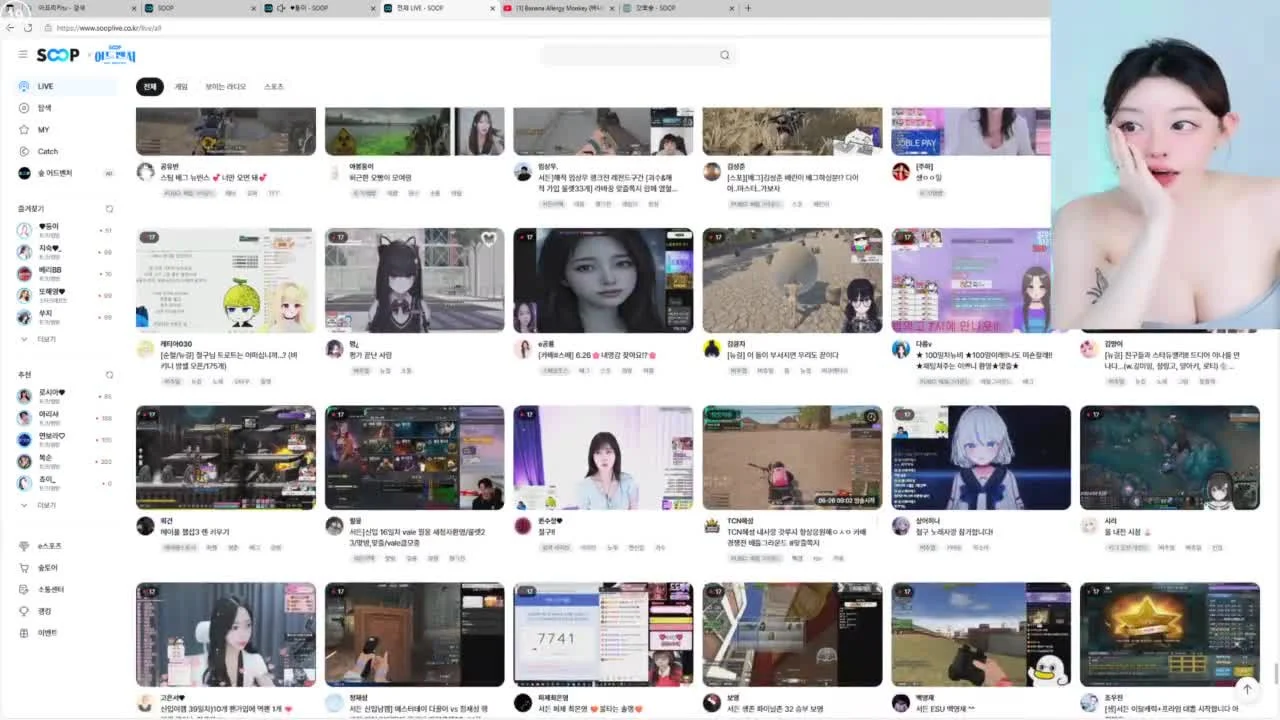Open TCN해설 battleground stream thumbnail

[793, 458]
